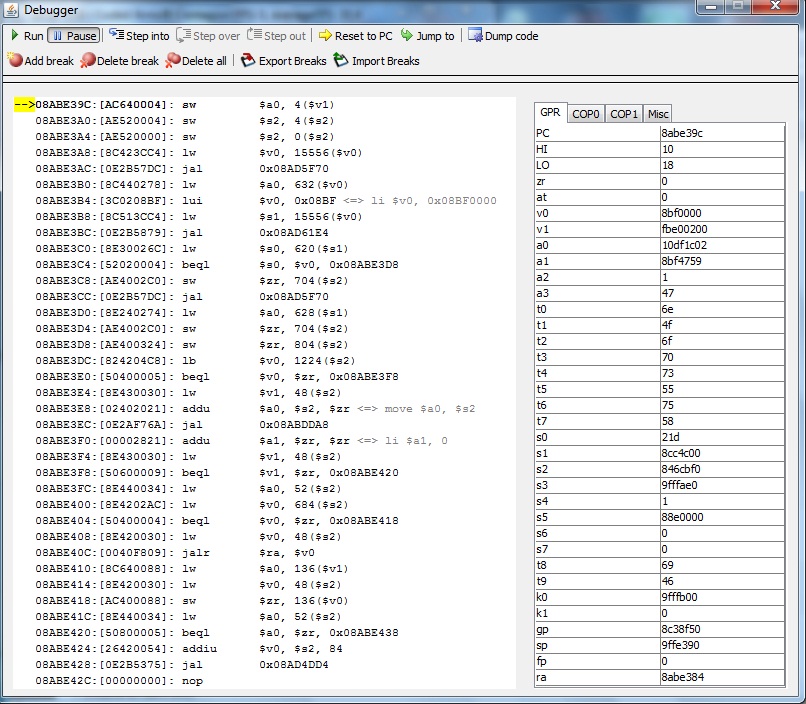Open the COP1 register tab
The image size is (806, 704).
[624, 114]
